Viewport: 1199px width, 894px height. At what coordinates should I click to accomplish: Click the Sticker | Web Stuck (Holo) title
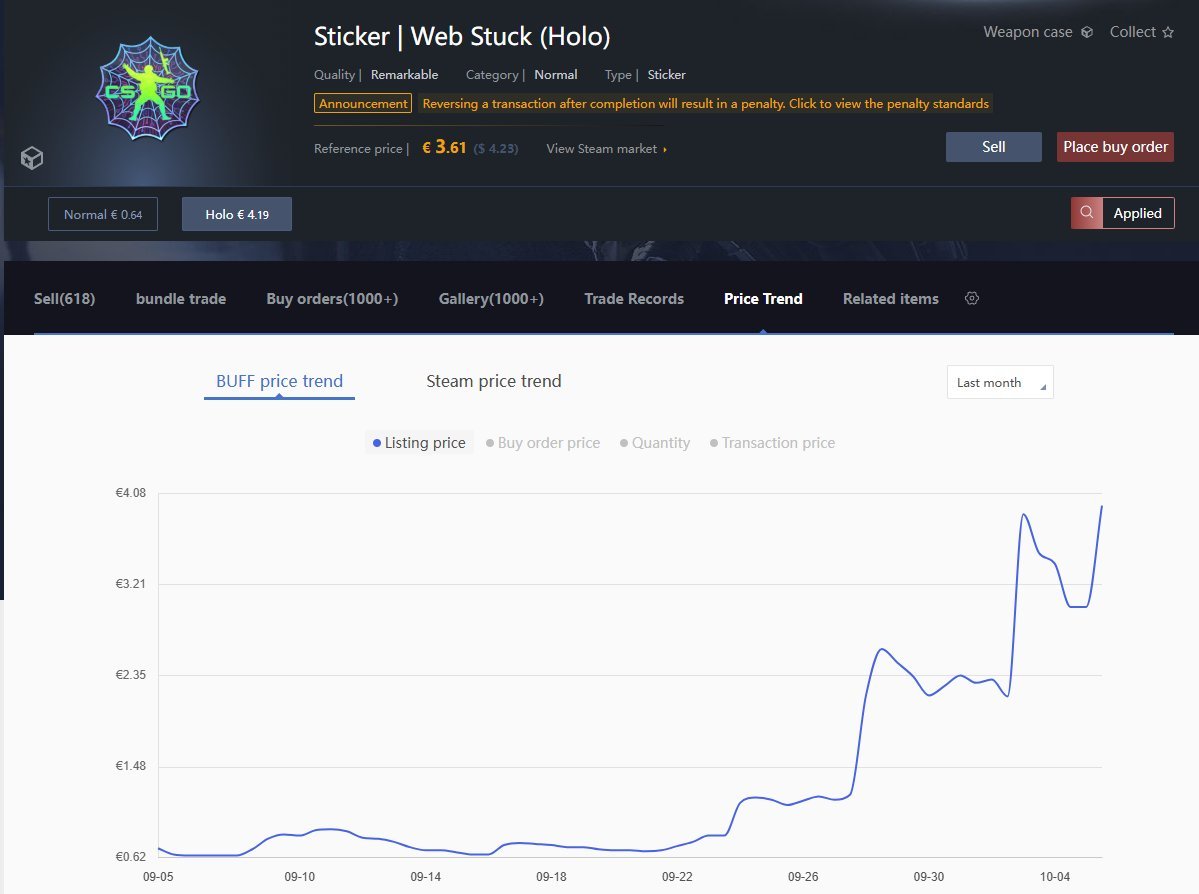tap(462, 37)
